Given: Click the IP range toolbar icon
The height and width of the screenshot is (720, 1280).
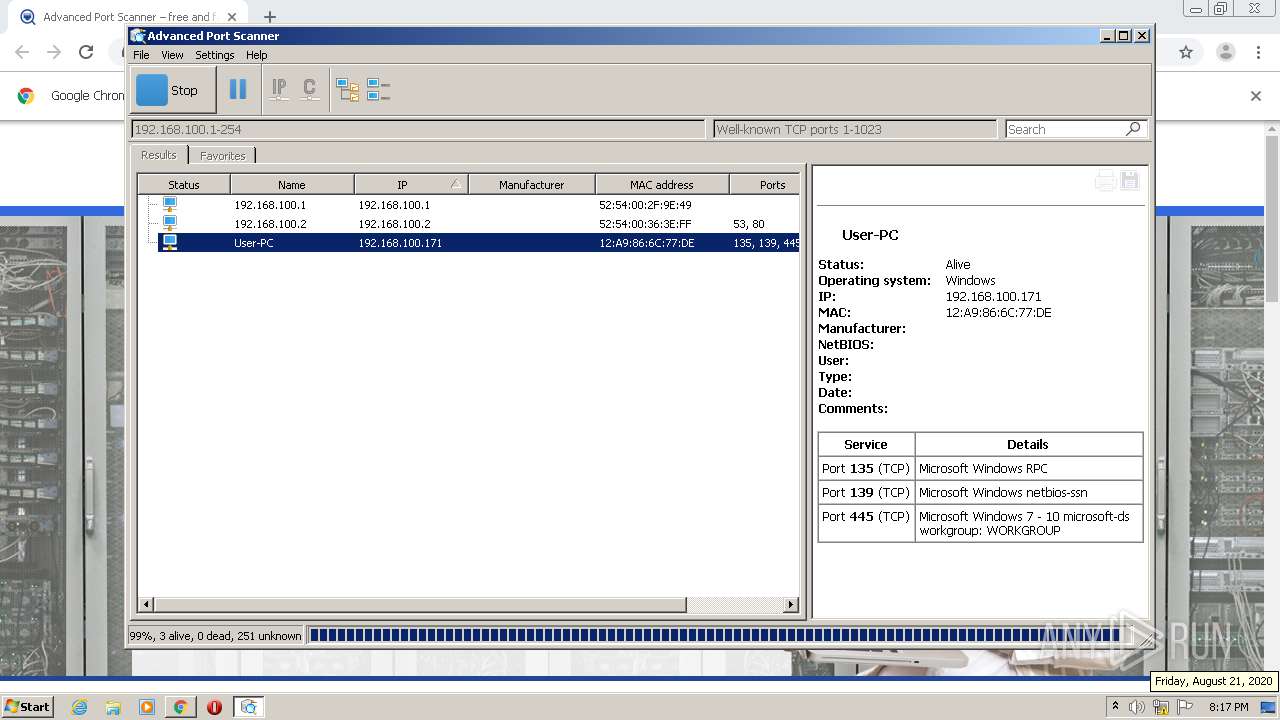Looking at the screenshot, I should [279, 90].
